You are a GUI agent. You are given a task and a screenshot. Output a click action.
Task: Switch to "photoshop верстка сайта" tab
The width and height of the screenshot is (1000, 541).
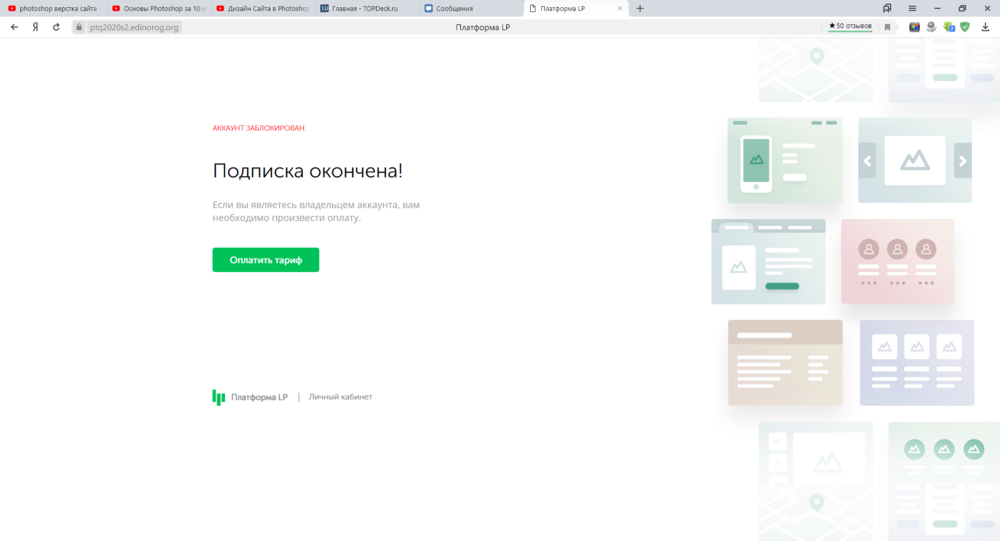(55, 8)
